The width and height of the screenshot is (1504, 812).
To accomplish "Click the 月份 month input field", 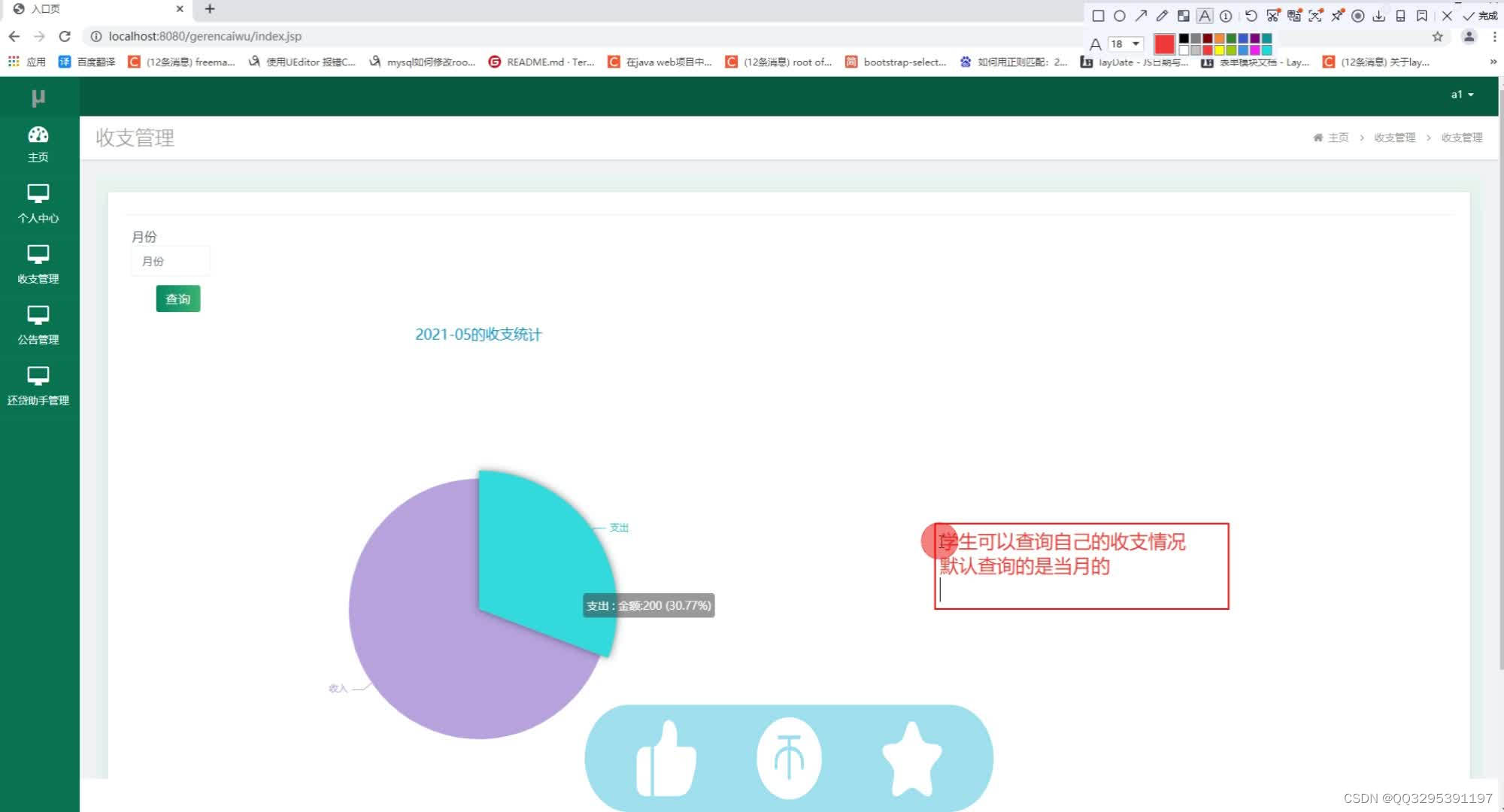I will [x=170, y=262].
